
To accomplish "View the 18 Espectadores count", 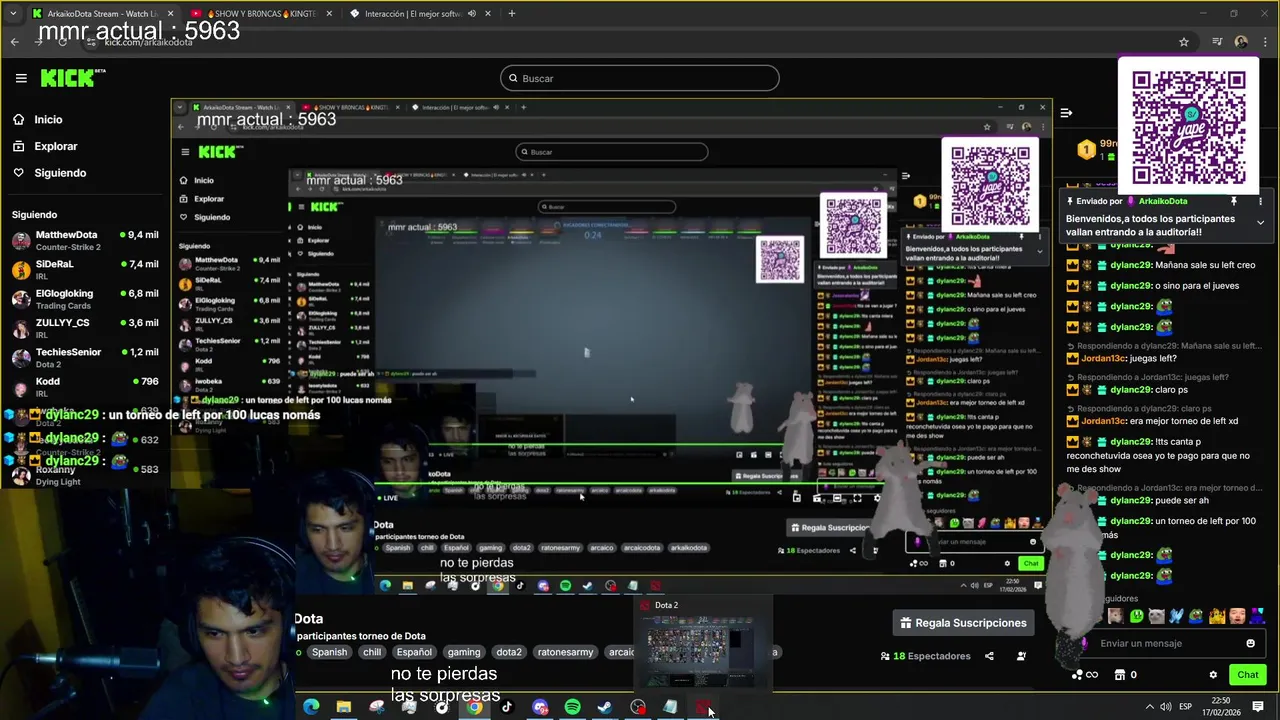I will [x=925, y=656].
